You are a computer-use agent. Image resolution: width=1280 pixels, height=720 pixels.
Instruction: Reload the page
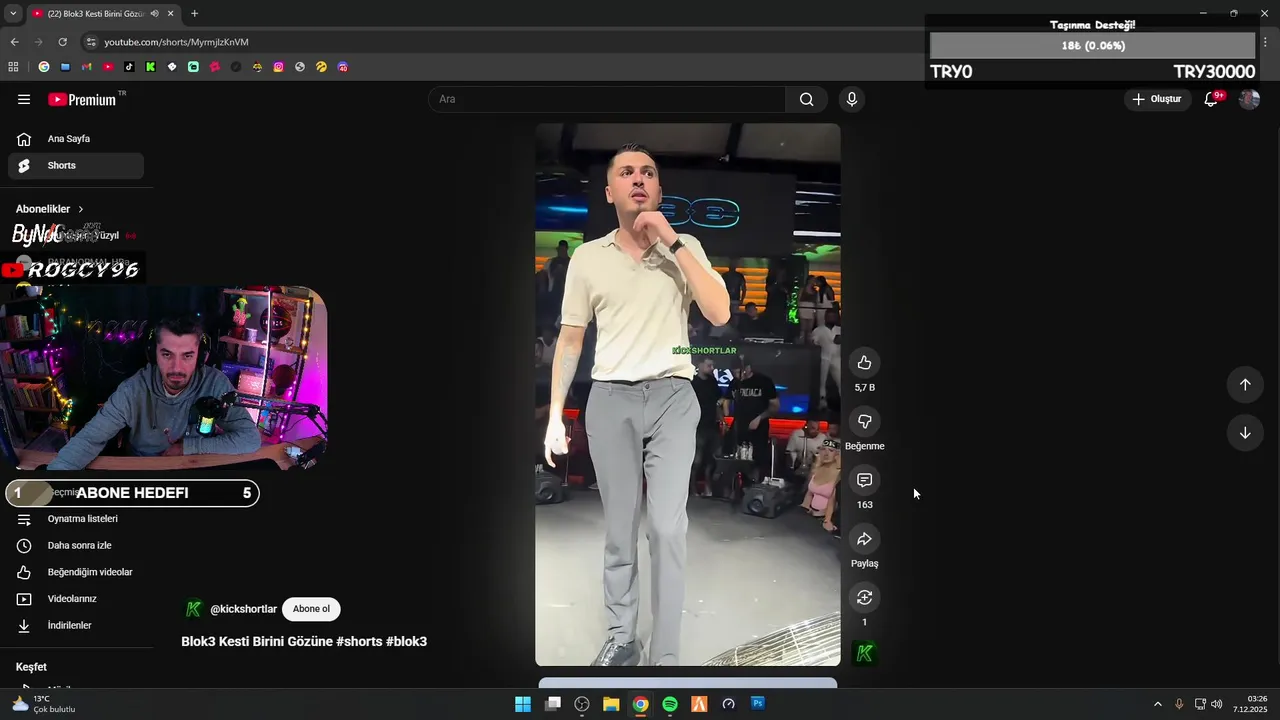(62, 42)
